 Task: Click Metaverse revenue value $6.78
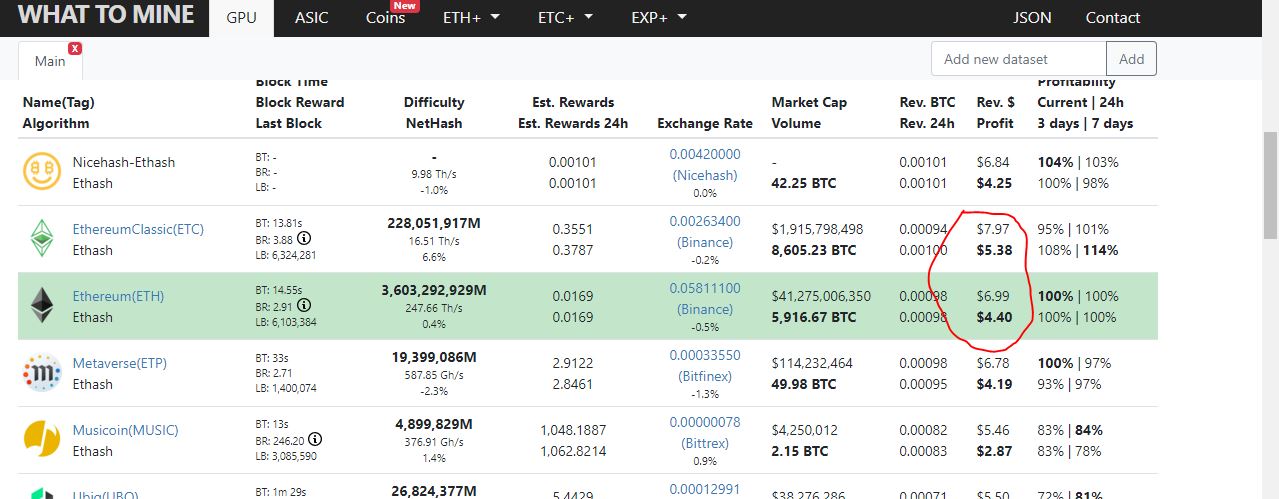[x=993, y=363]
